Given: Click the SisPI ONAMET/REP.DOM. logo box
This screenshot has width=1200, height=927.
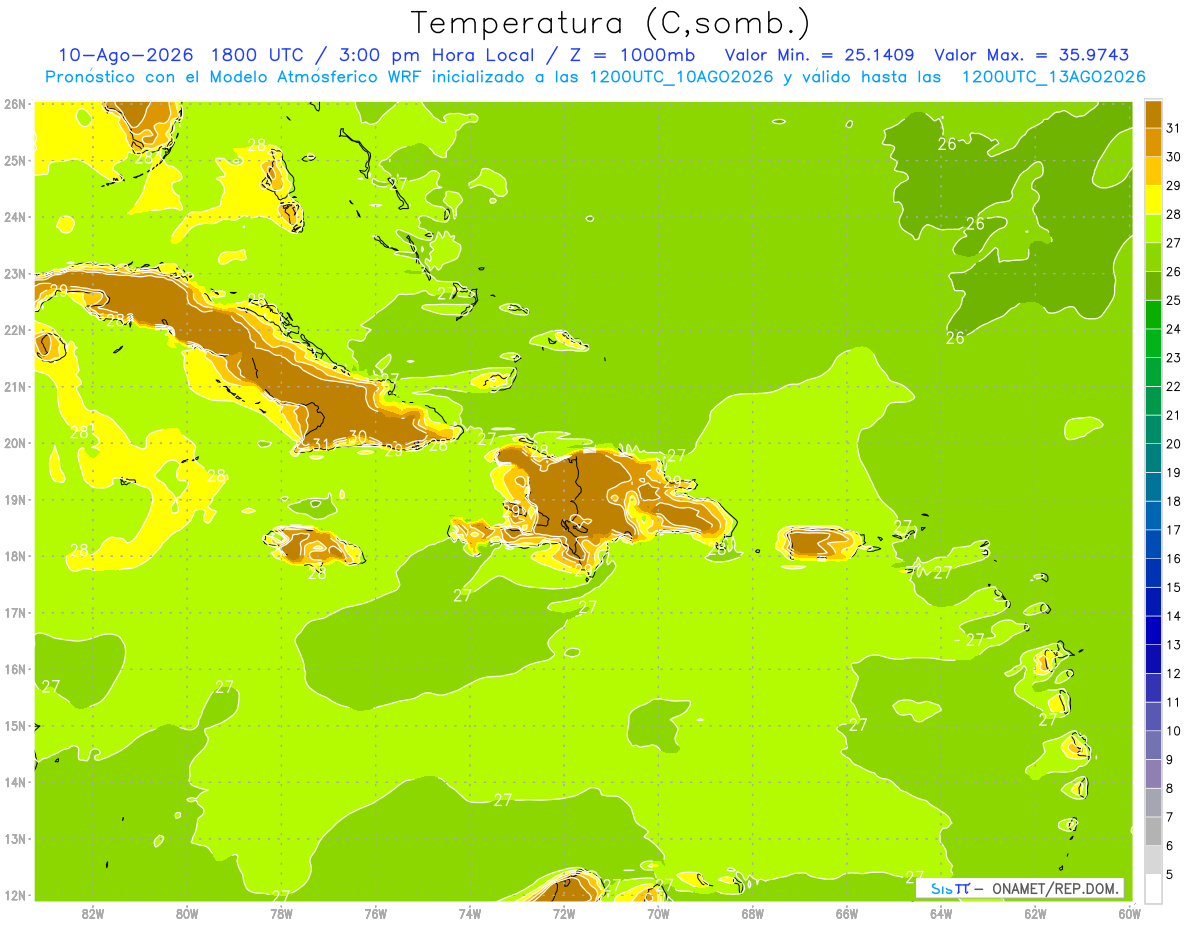Looking at the screenshot, I should click(x=1019, y=888).
